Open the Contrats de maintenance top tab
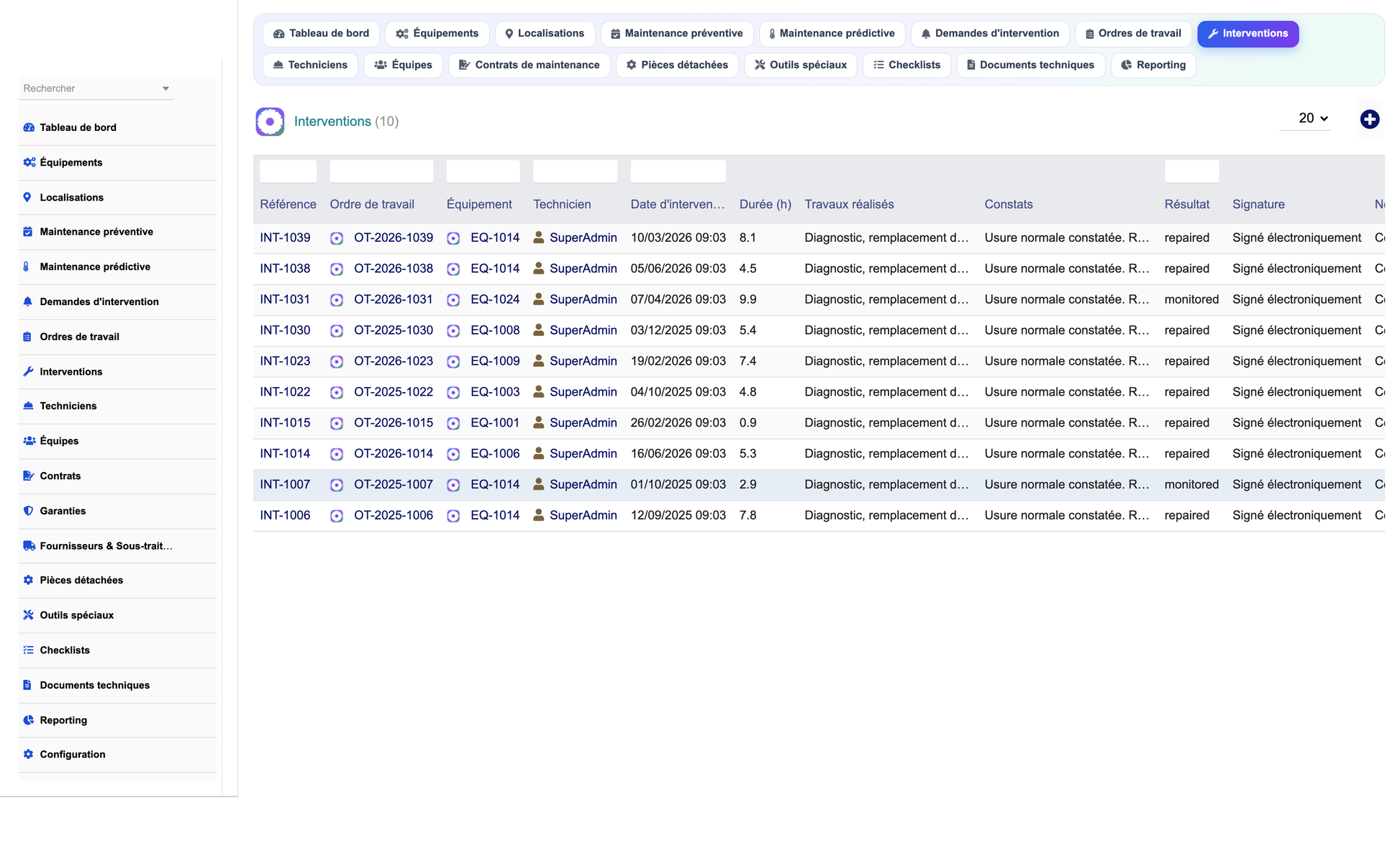The height and width of the screenshot is (867, 1400). tap(529, 65)
